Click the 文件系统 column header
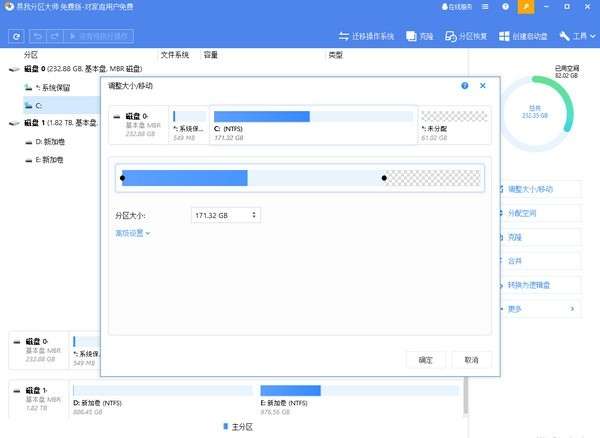 coord(174,55)
